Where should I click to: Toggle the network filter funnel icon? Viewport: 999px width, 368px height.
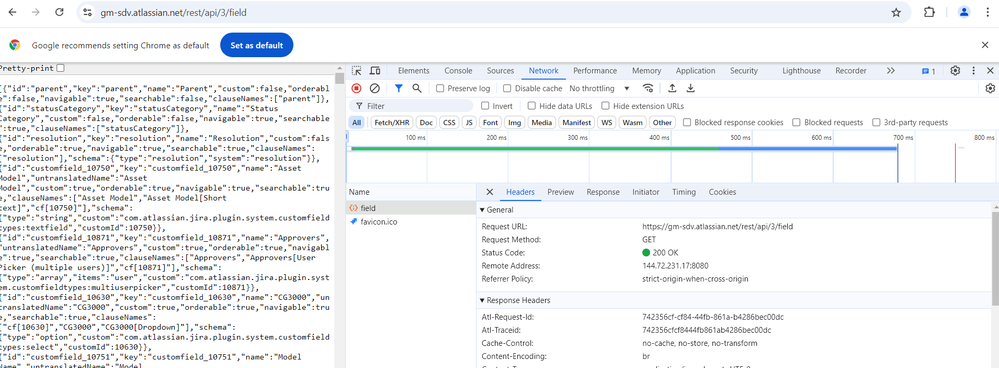398,88
